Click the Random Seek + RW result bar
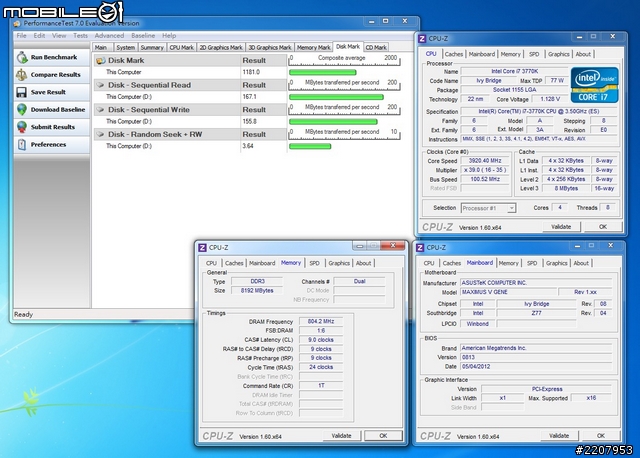 coord(310,146)
